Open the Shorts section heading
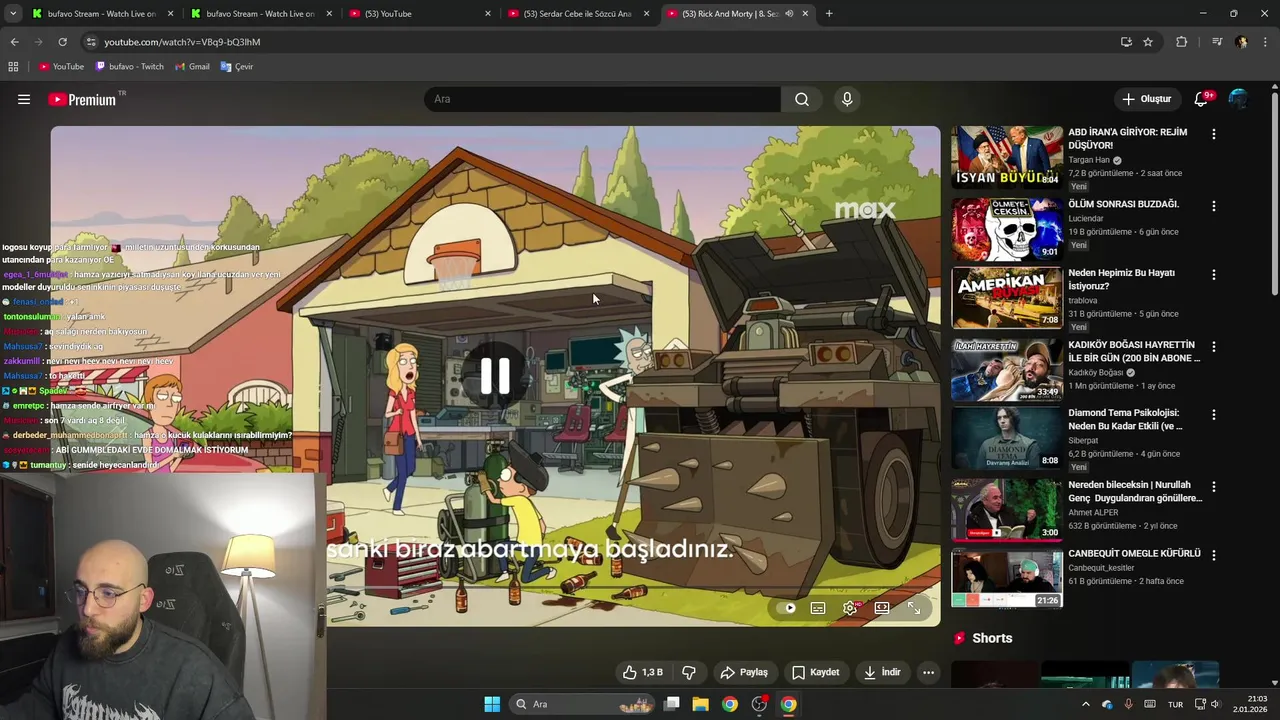 click(992, 638)
